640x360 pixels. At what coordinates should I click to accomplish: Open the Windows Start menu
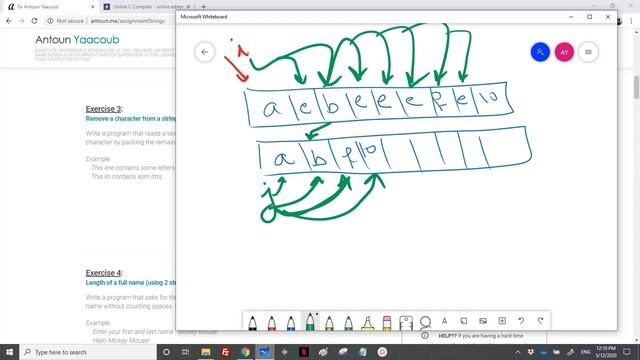[x=9, y=352]
